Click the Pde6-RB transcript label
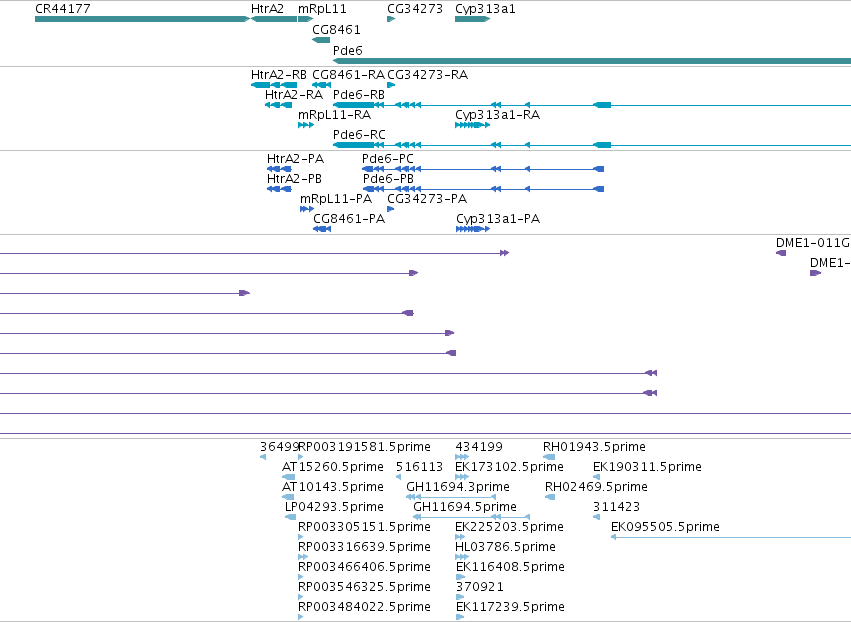The width and height of the screenshot is (851, 622). click(359, 94)
